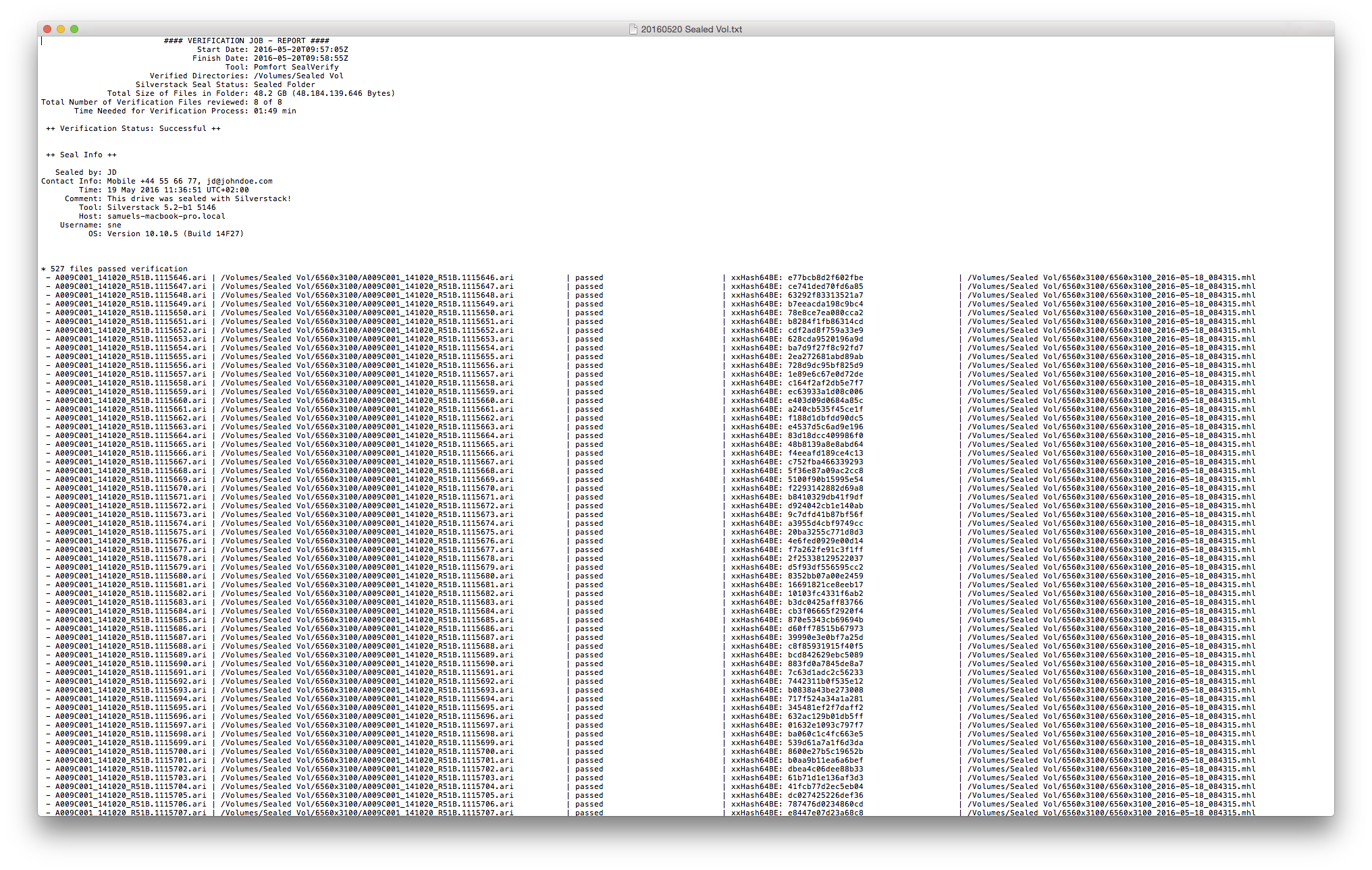Click 'passed' status of the 1115704.ari row
The width and height of the screenshot is (1372, 870).
coord(589,786)
